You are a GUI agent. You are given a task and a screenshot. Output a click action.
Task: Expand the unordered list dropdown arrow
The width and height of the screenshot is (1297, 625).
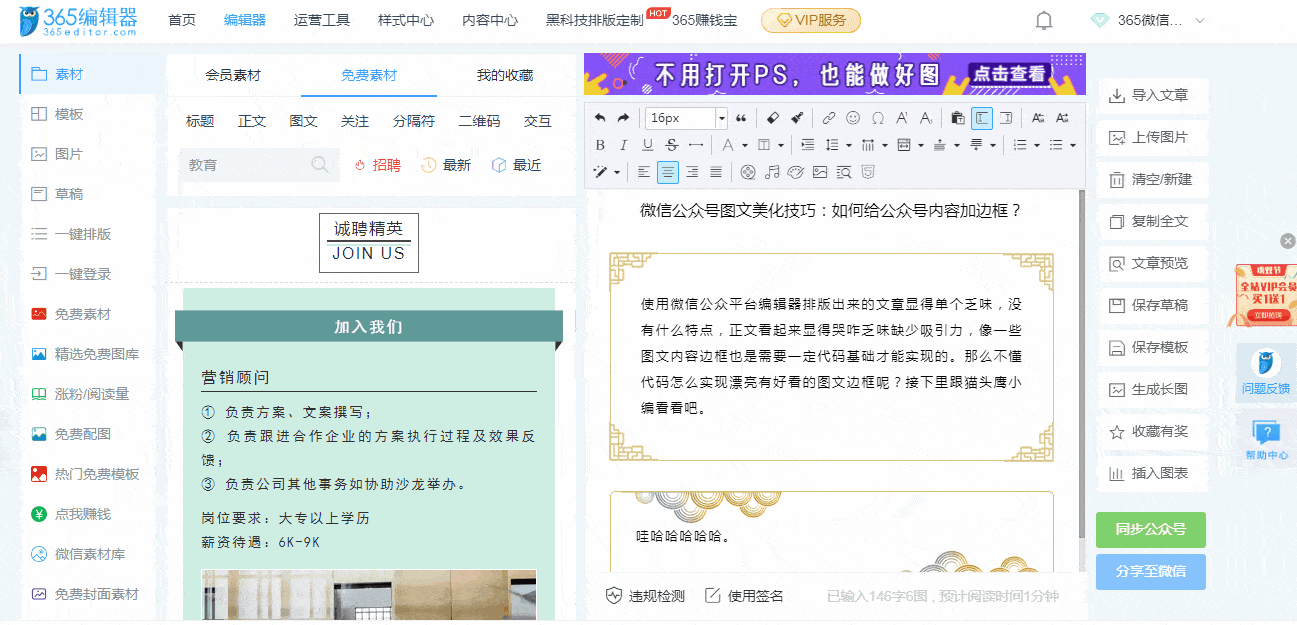1073,145
